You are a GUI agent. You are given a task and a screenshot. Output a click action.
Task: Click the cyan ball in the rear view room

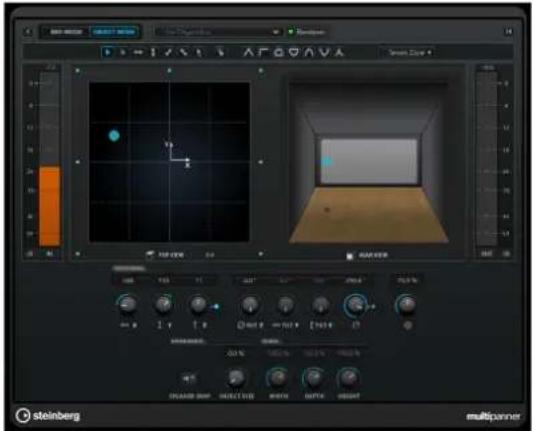pos(327,161)
